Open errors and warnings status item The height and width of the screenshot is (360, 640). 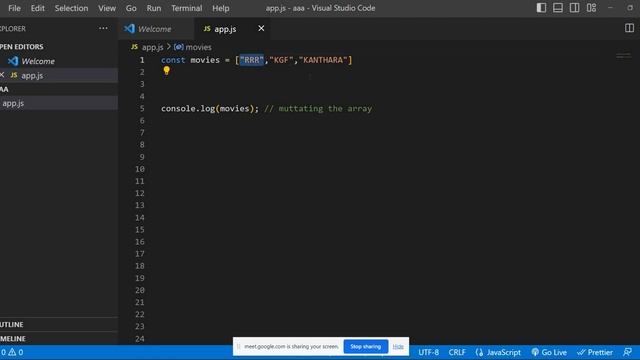point(12,352)
